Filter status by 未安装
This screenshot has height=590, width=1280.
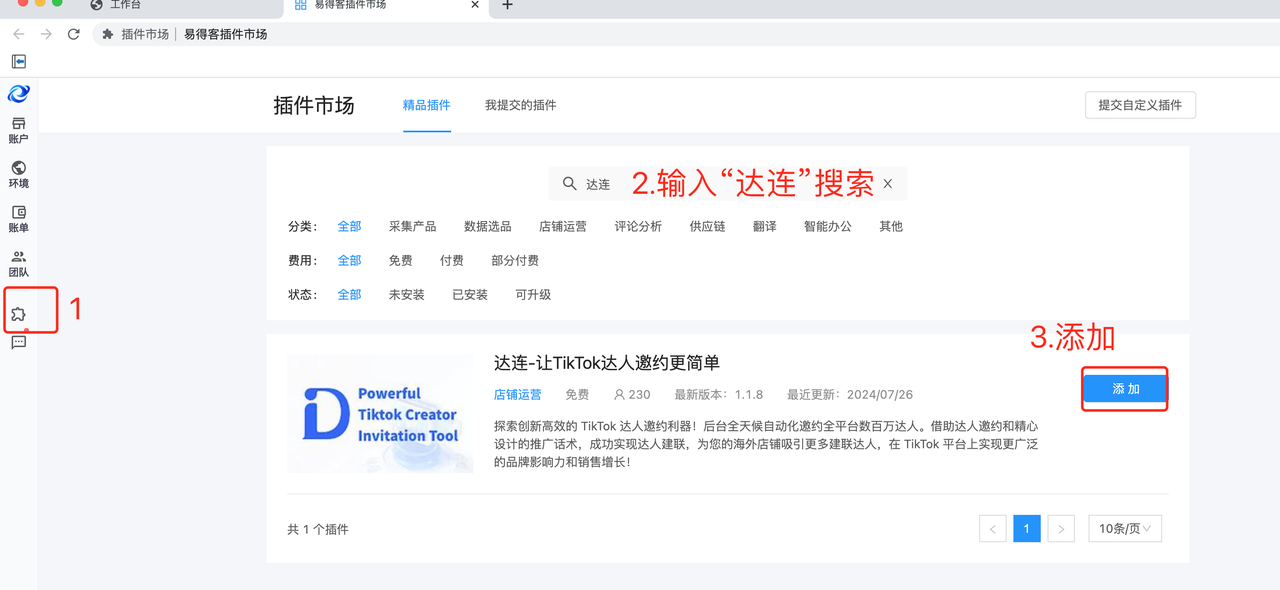[x=407, y=295]
